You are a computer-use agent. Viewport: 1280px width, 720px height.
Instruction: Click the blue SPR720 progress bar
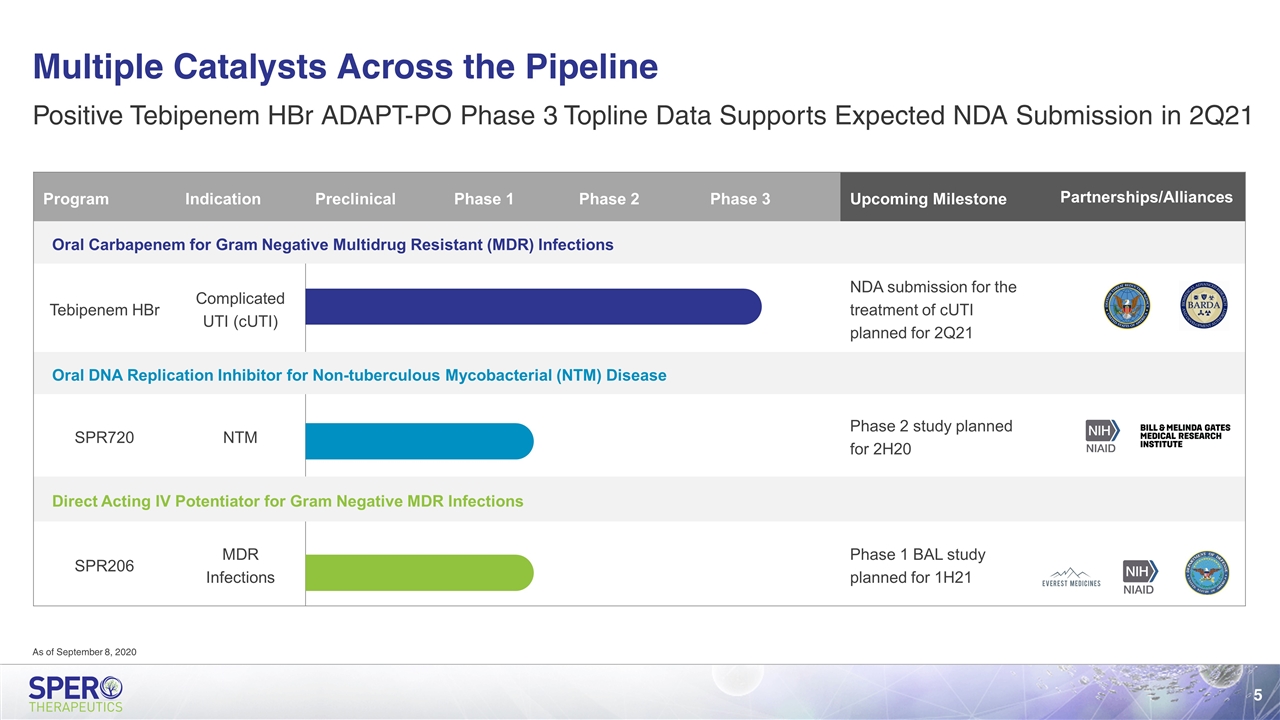[x=419, y=441]
